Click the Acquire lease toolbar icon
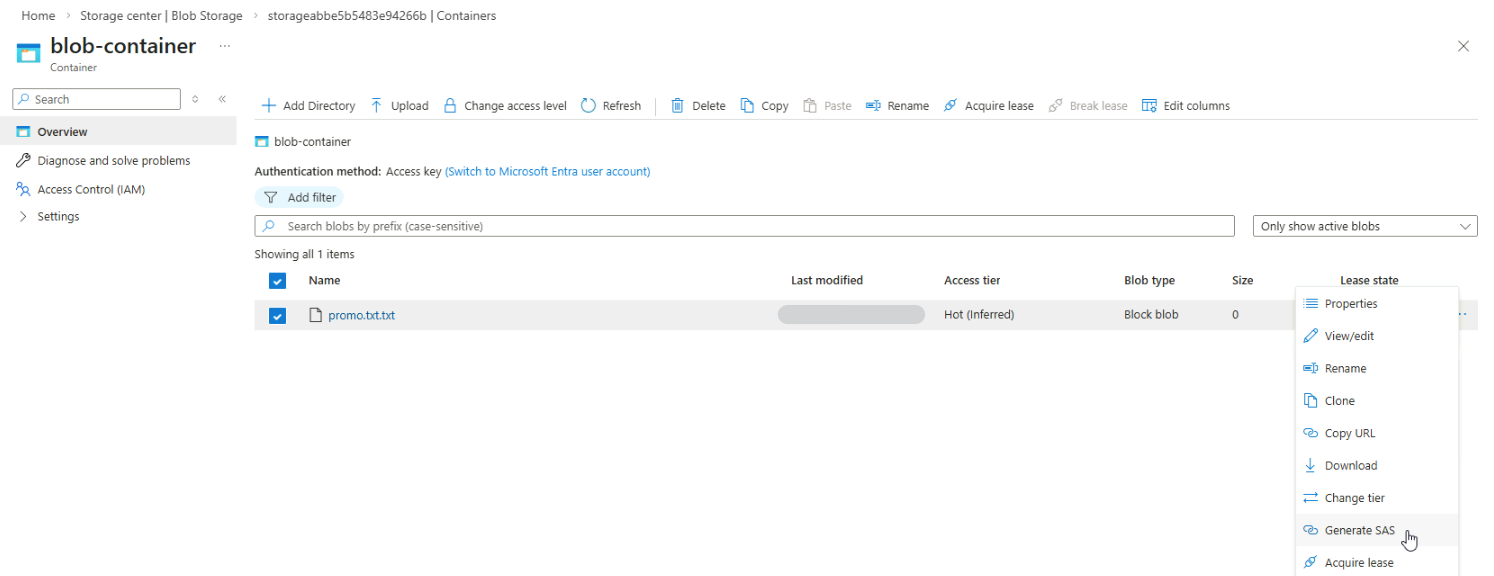The width and height of the screenshot is (1494, 576). [951, 106]
